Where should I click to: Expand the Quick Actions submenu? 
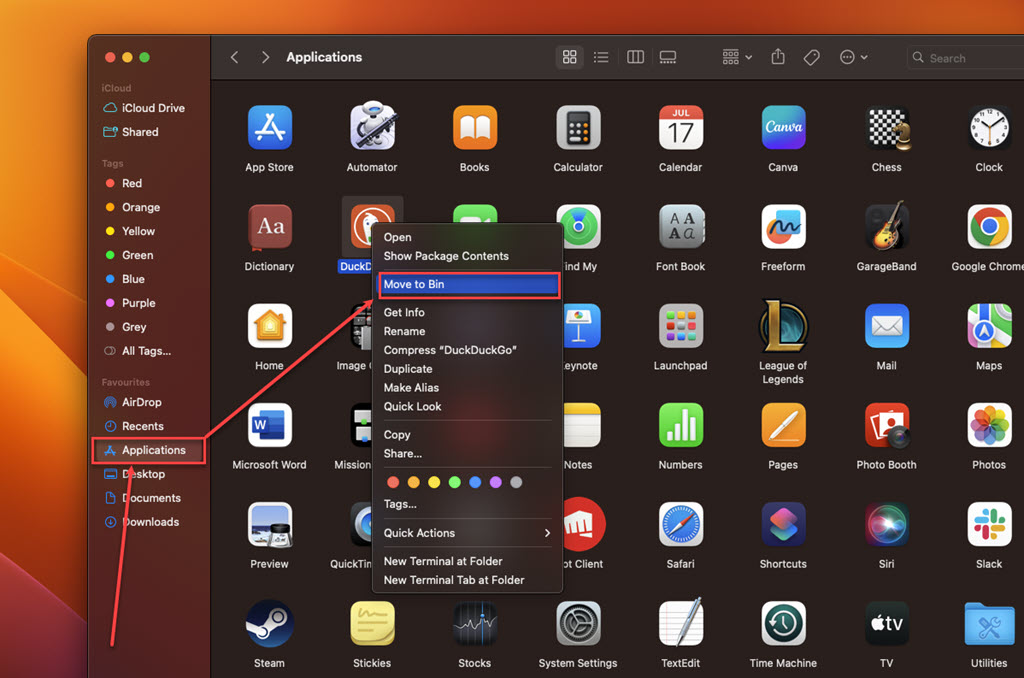[x=467, y=533]
